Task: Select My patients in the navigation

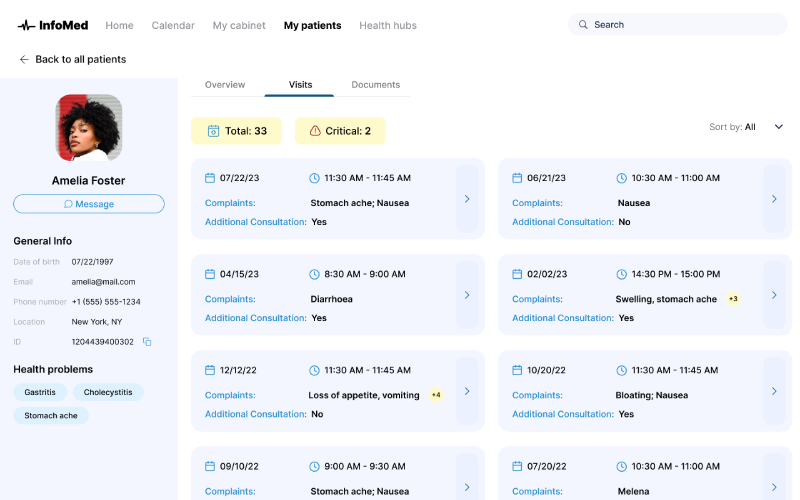Action: coord(312,26)
